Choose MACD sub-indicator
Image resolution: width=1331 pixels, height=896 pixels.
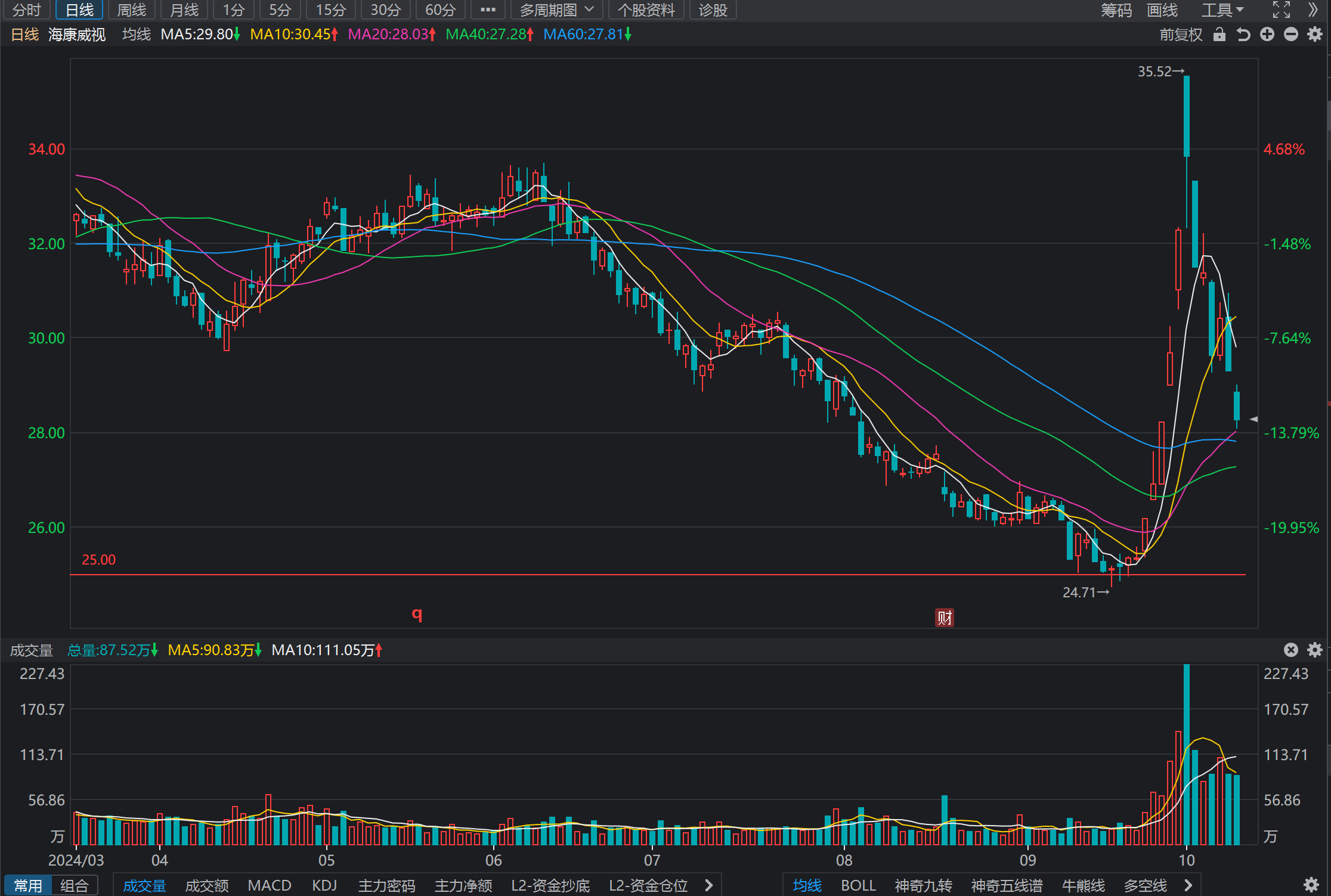coord(270,885)
